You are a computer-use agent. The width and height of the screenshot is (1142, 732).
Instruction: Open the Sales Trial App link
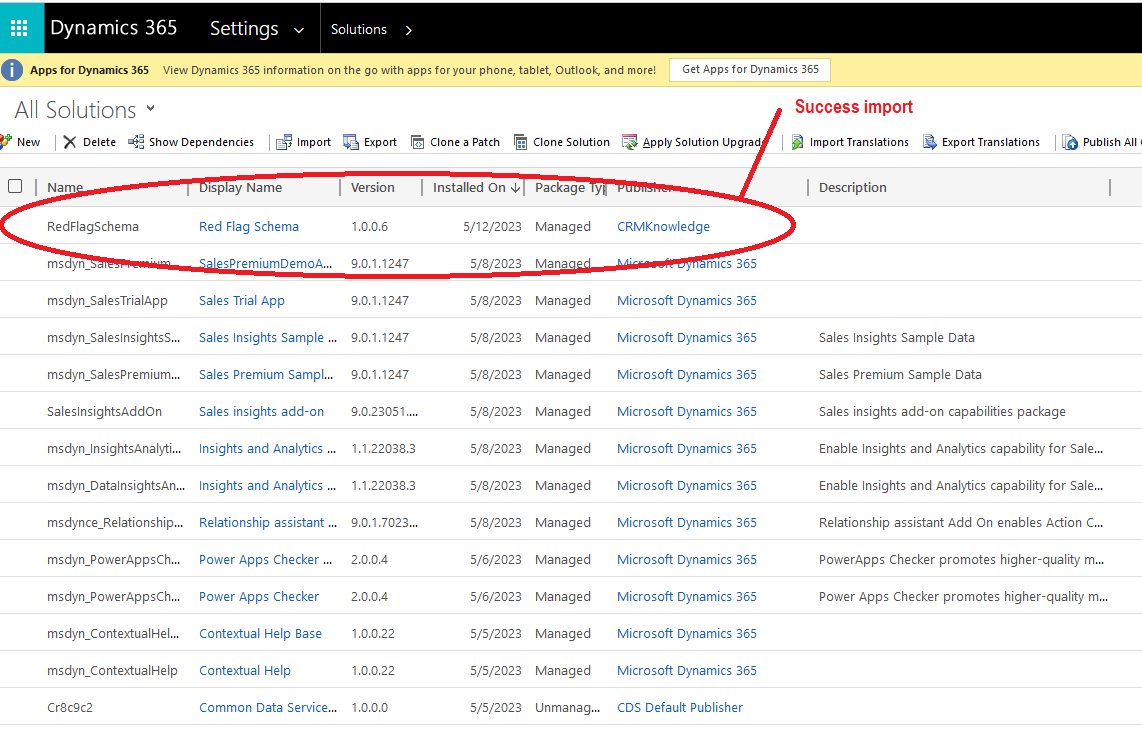[242, 301]
